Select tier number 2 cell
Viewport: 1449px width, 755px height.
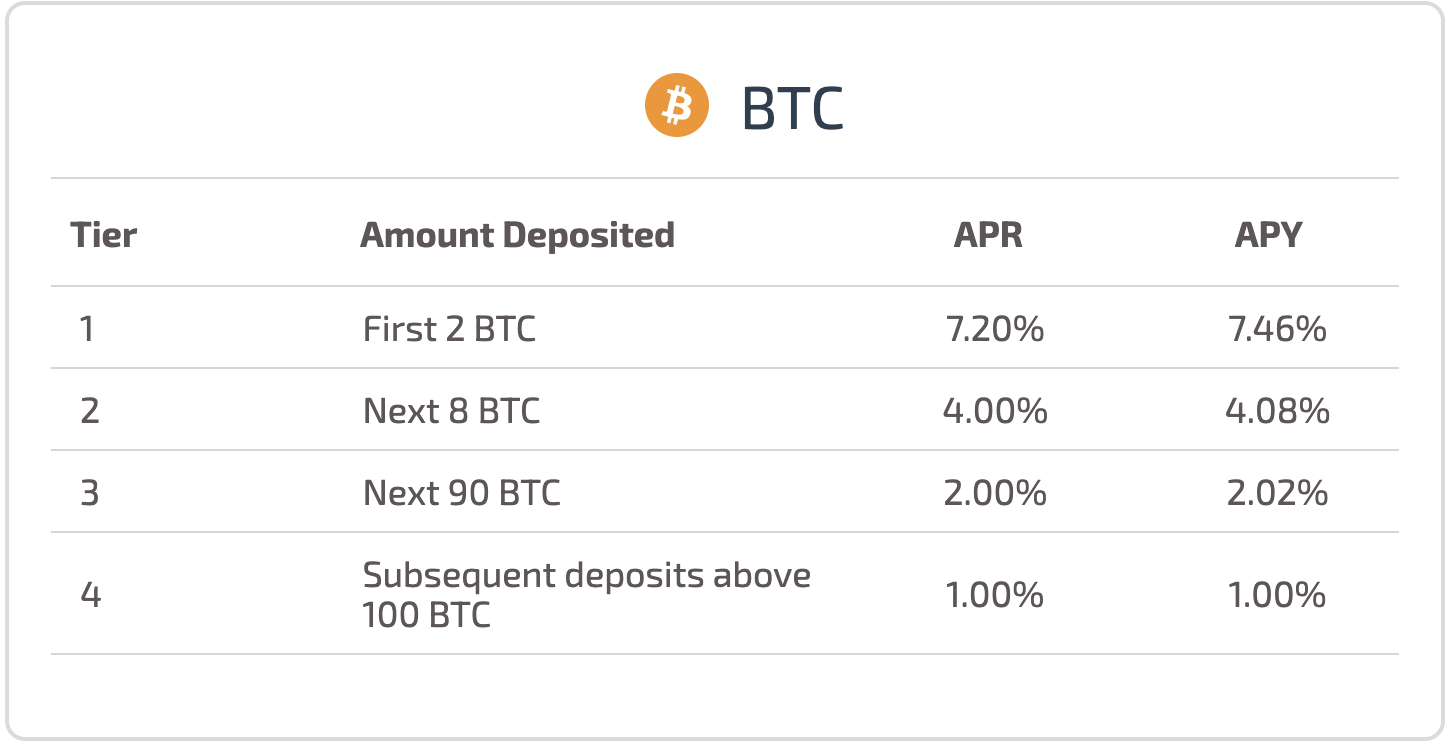tap(89, 411)
